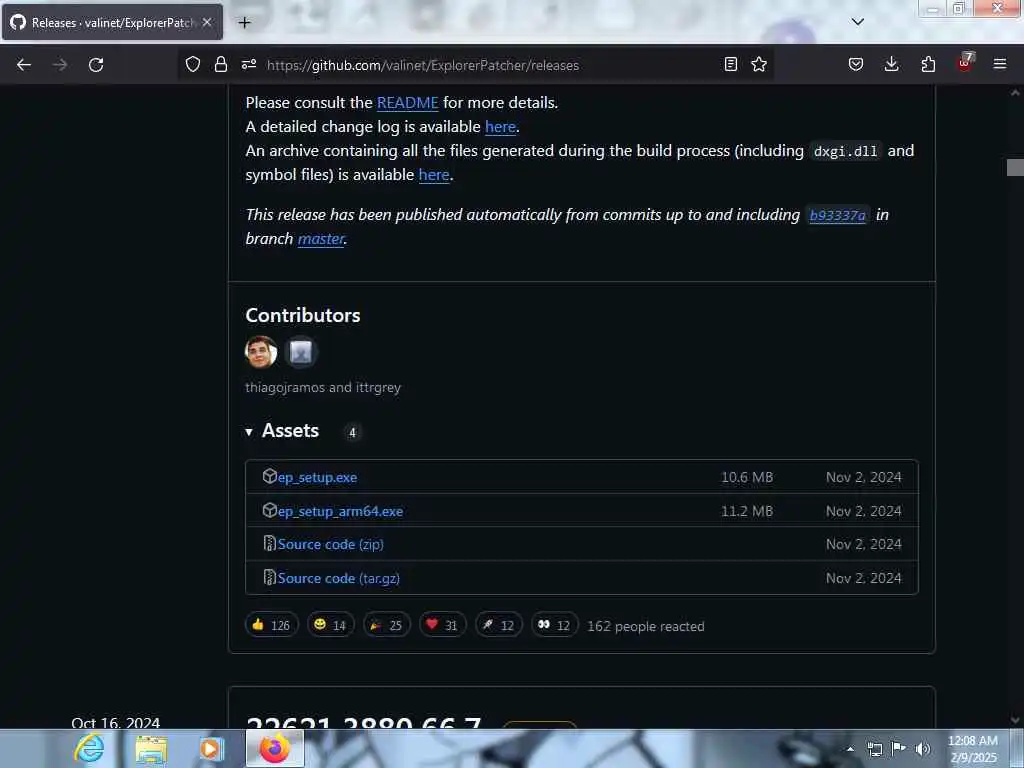This screenshot has height=768, width=1024.
Task: Click the '11.2 MB' file size
Action: point(747,511)
